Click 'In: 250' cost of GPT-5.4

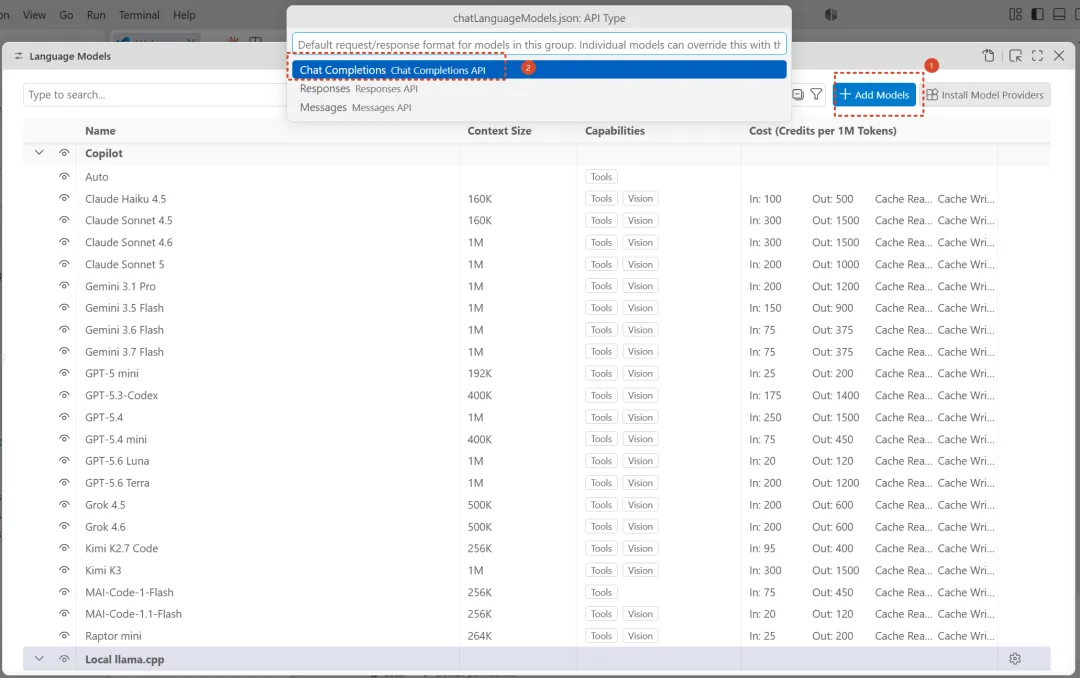click(x=765, y=417)
